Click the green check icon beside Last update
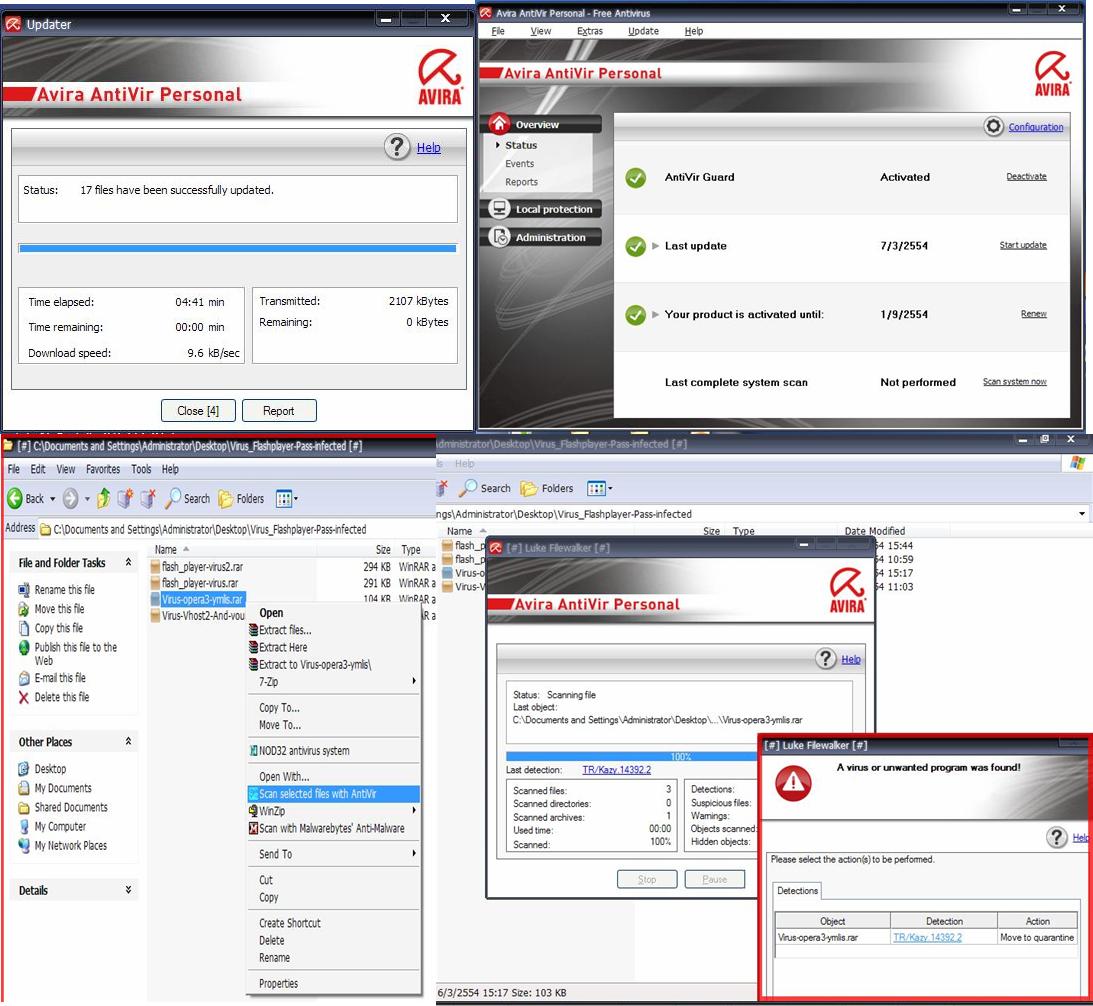Viewport: 1093px width, 1006px height. click(635, 246)
